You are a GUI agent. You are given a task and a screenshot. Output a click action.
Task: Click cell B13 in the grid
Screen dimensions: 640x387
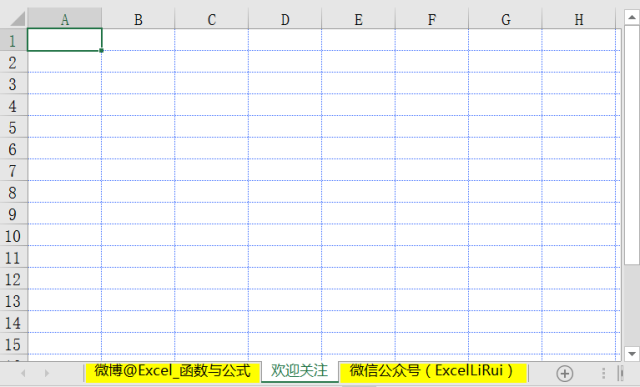(138, 300)
